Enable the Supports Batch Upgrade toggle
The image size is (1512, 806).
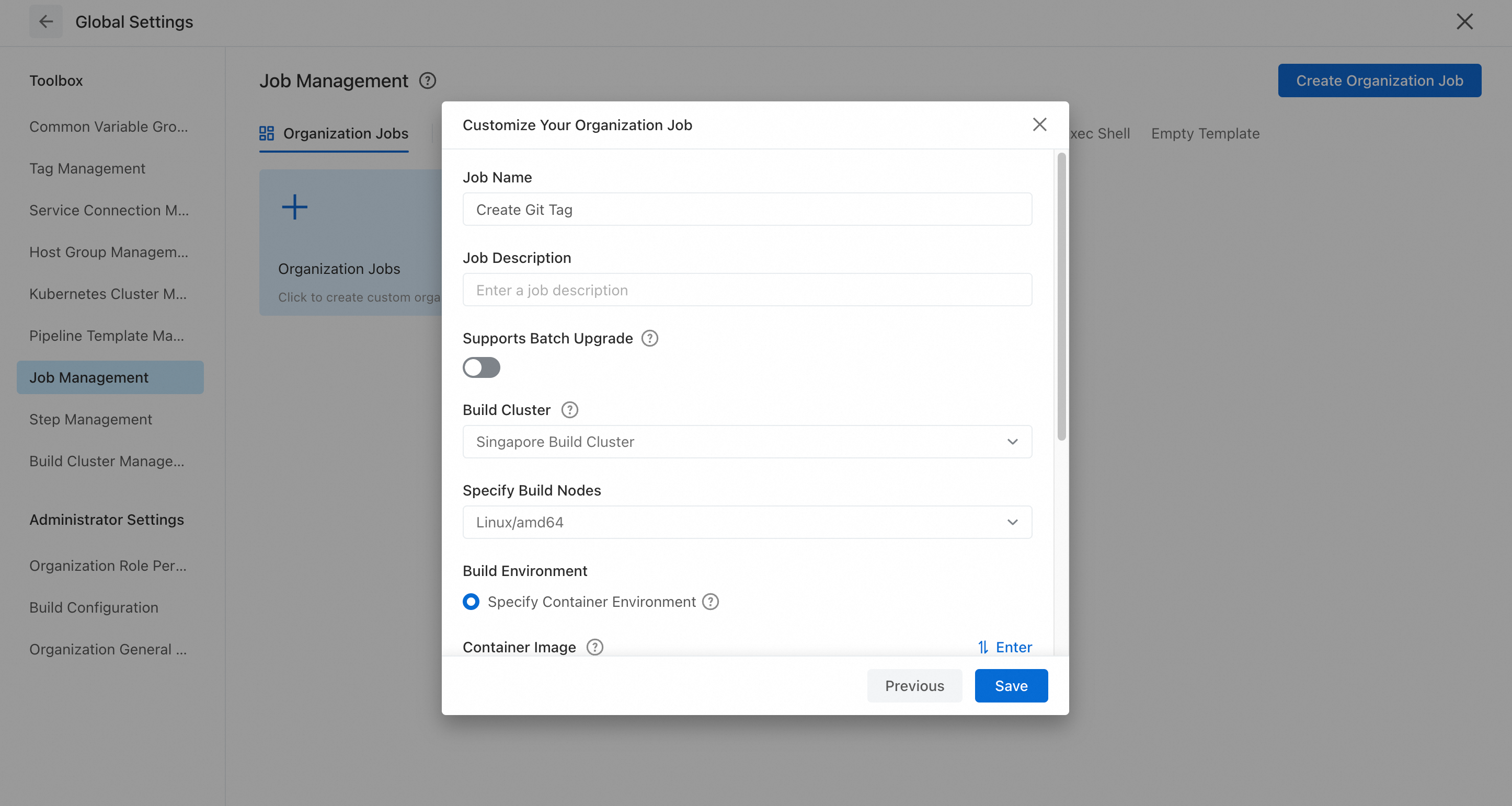coord(482,368)
